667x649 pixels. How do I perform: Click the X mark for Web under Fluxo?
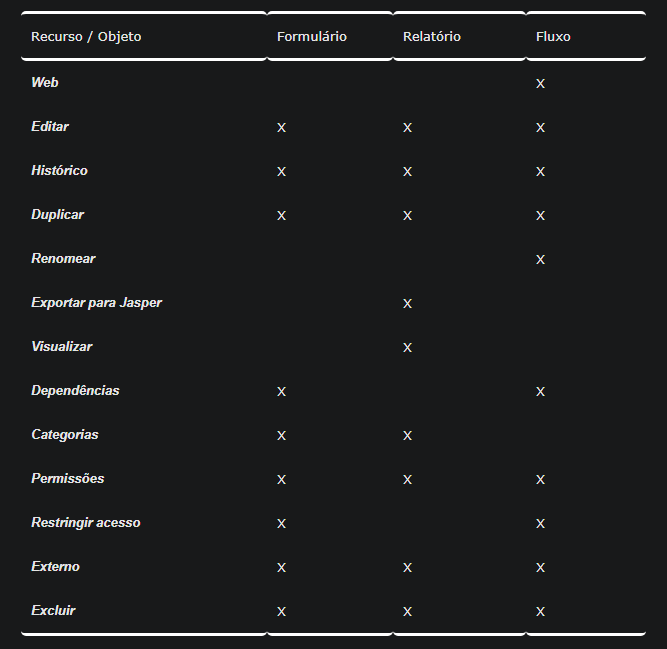[540, 84]
